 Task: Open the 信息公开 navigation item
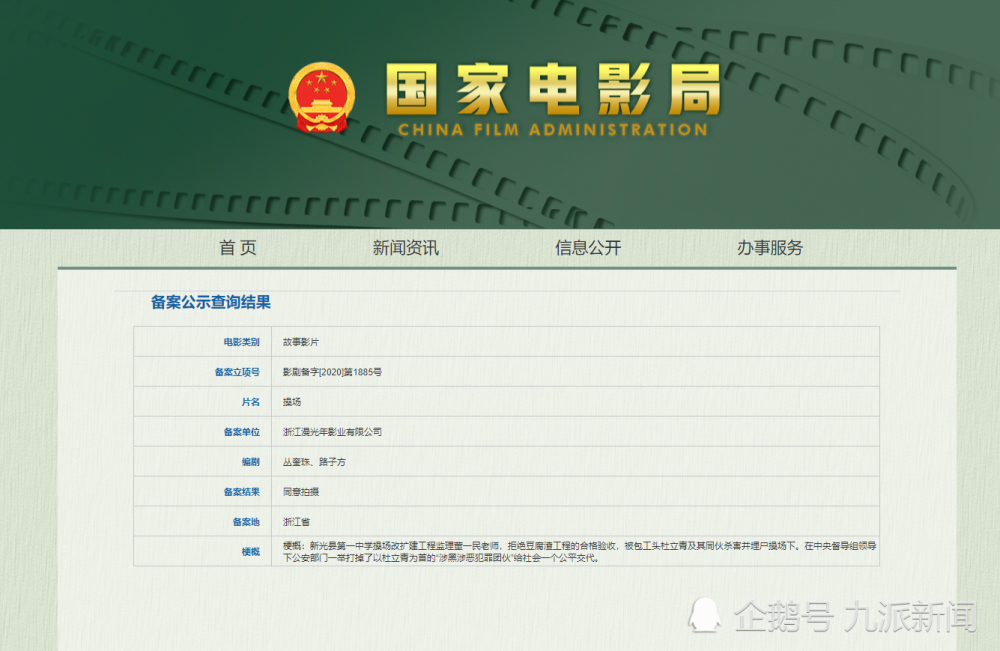pos(588,247)
